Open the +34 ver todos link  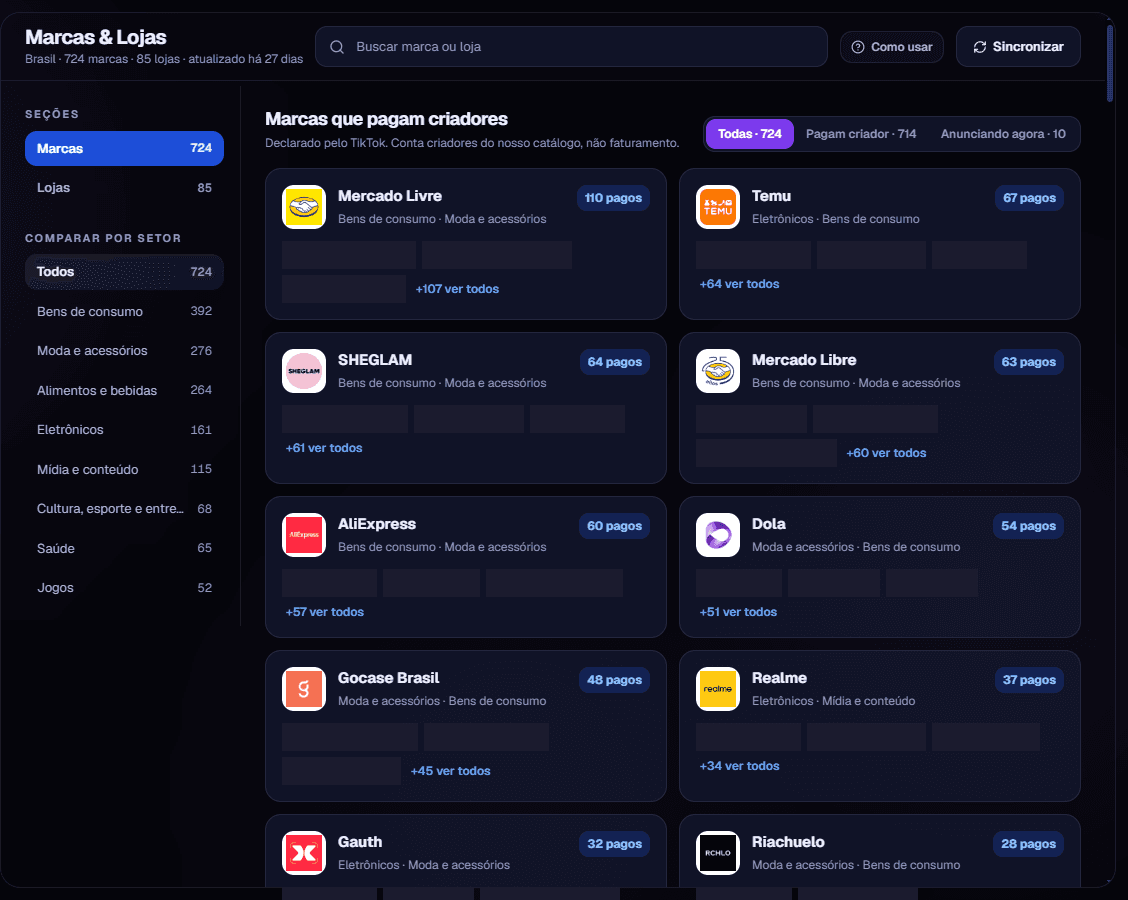pos(740,766)
